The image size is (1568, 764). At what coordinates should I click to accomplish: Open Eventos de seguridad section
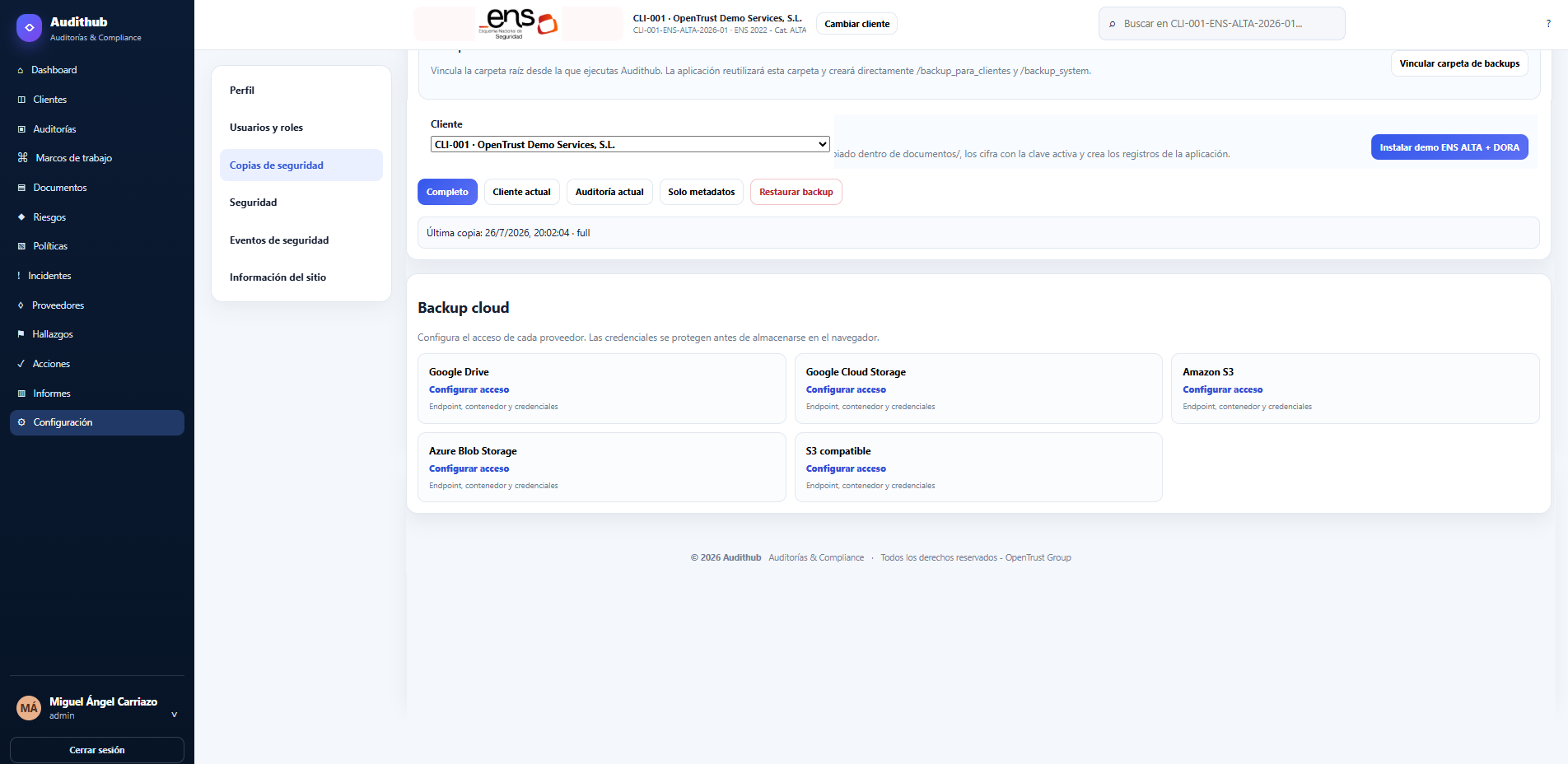coord(301,240)
